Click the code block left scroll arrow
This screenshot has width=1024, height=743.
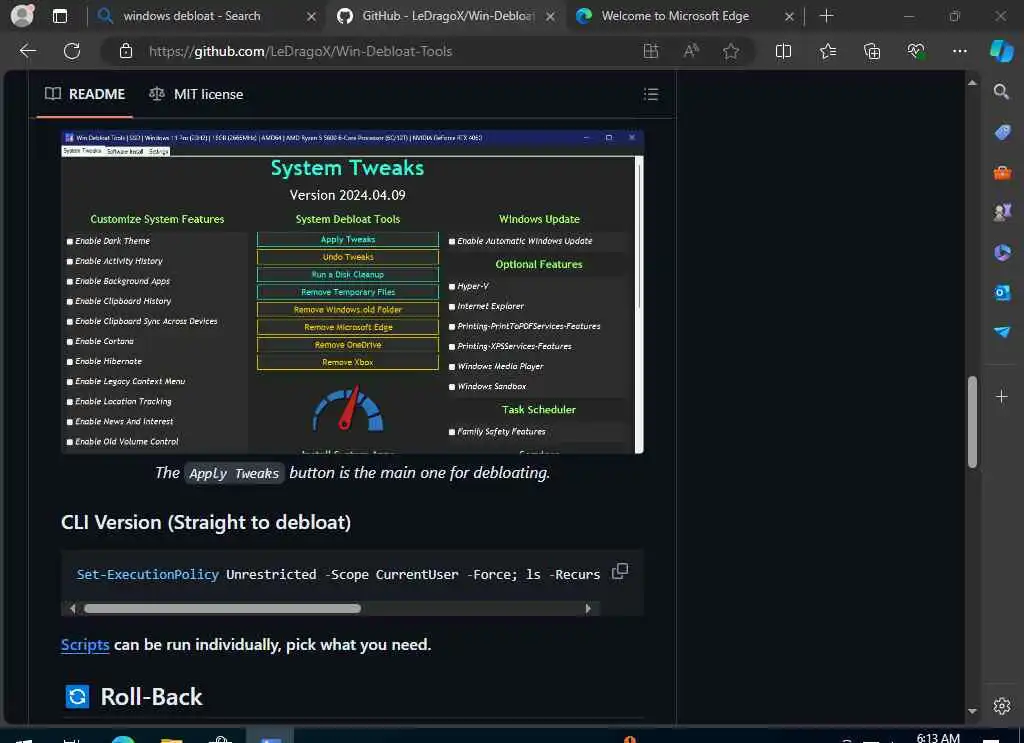72,609
